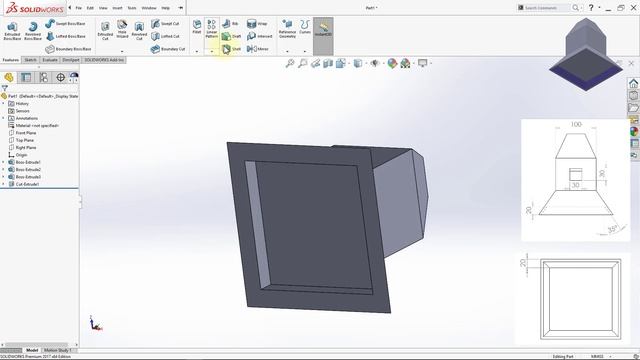The image size is (640, 360).
Task: Apply the Draft tool
Action: pyautogui.click(x=231, y=36)
